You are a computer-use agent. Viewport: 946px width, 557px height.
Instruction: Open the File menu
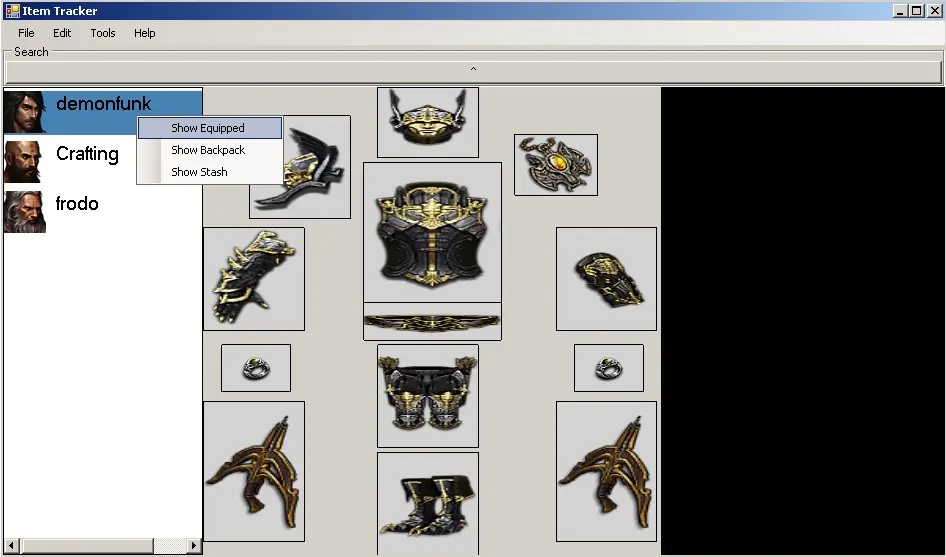pos(26,33)
